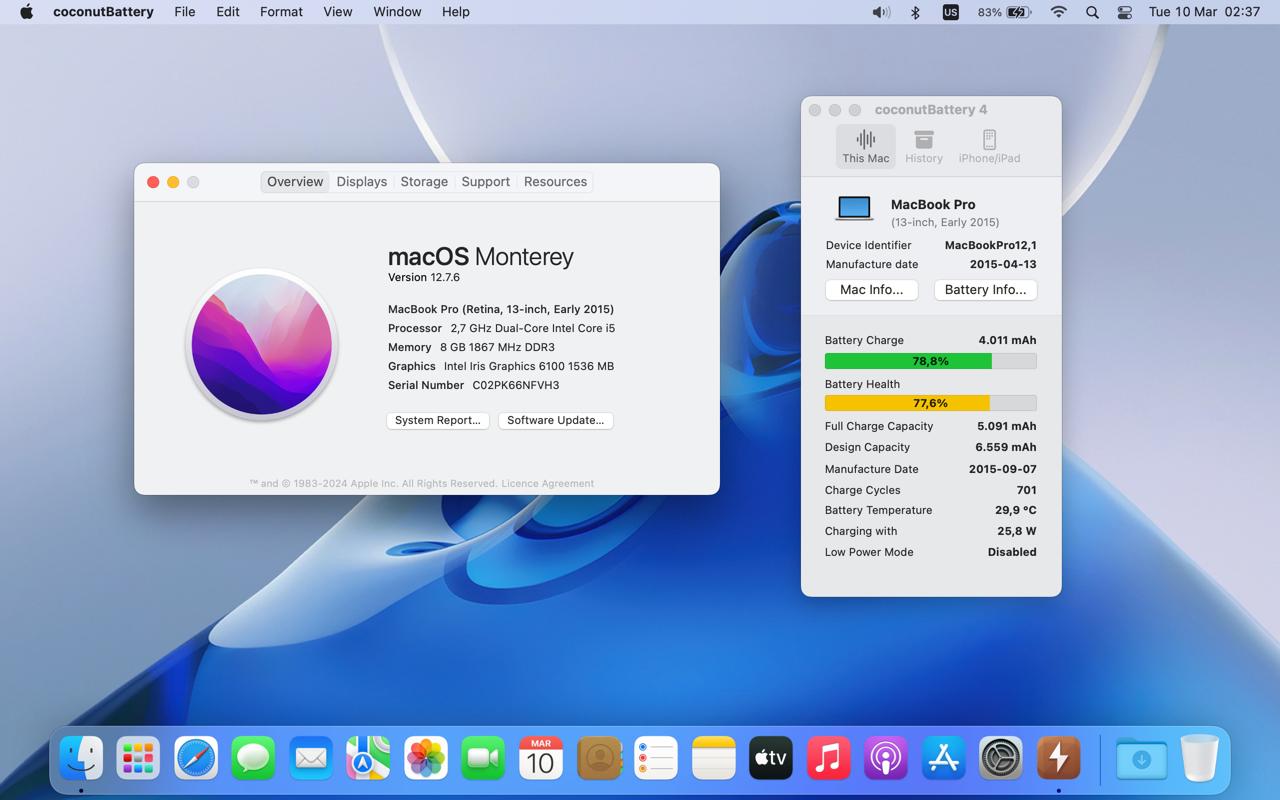
Task: Open File menu
Action: [x=185, y=12]
